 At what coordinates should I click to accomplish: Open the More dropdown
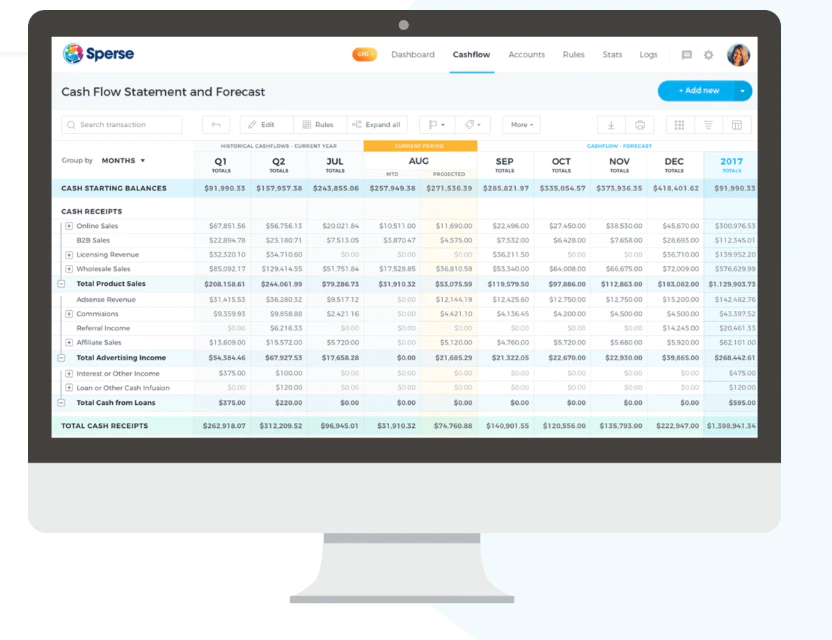(522, 125)
